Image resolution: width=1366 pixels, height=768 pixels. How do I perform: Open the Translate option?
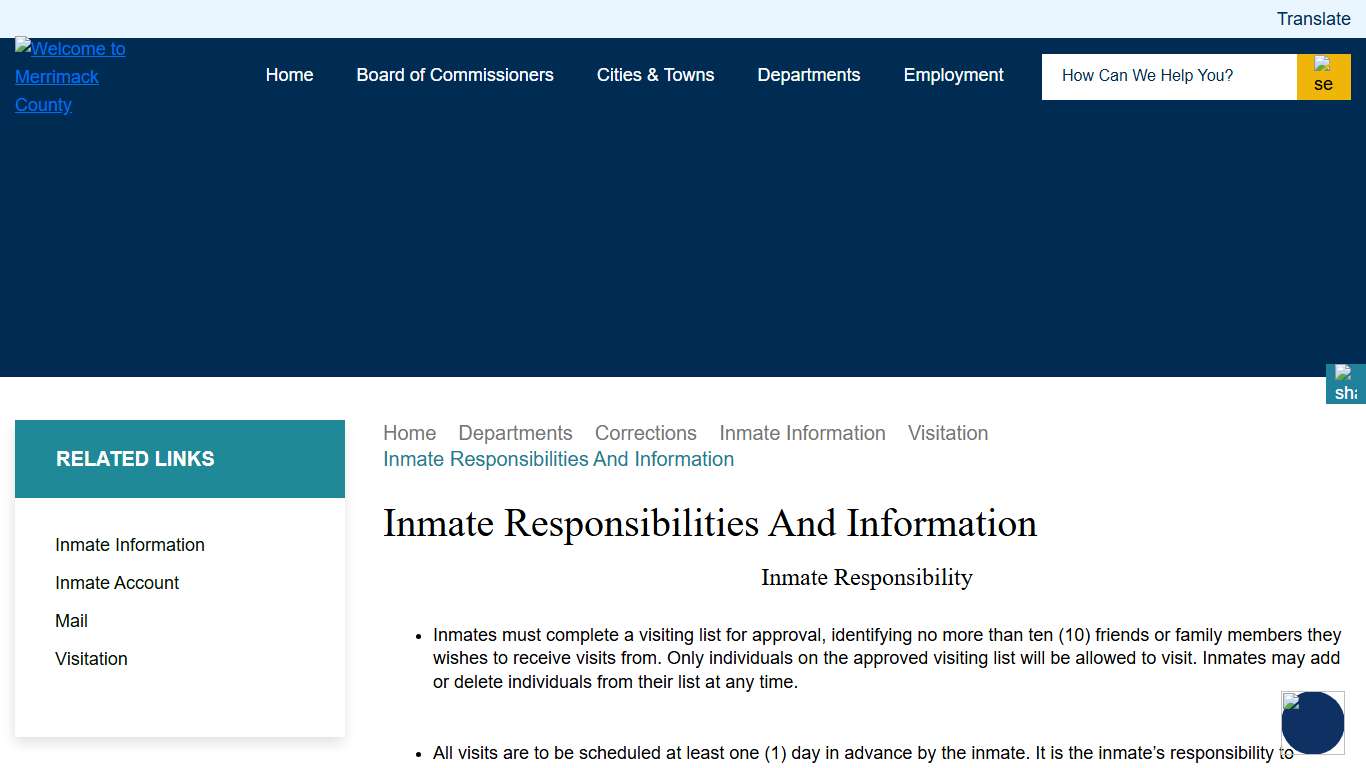click(1313, 19)
